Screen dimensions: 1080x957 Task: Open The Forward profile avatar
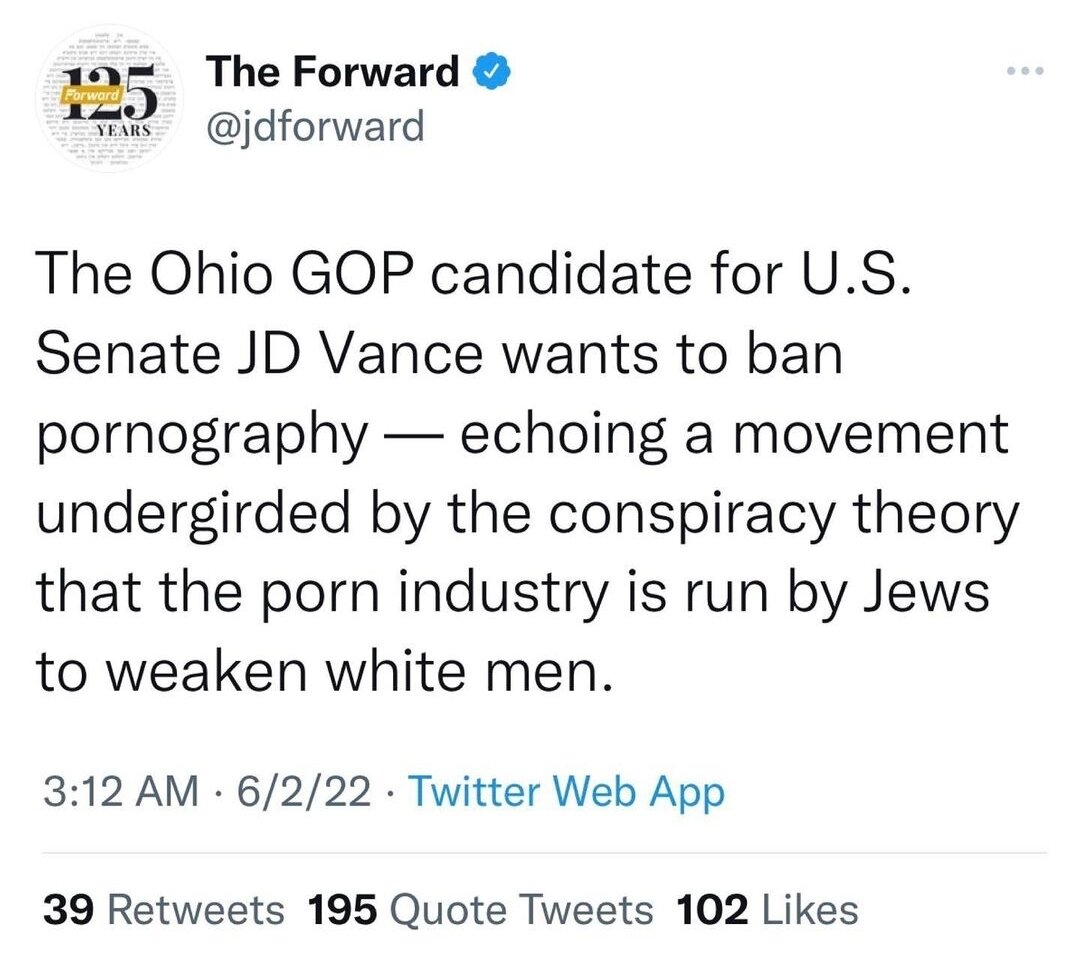click(107, 107)
